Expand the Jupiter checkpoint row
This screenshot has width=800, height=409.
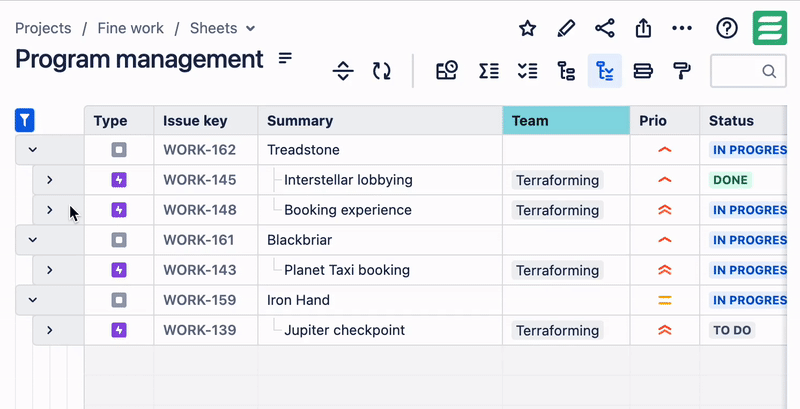[49, 330]
